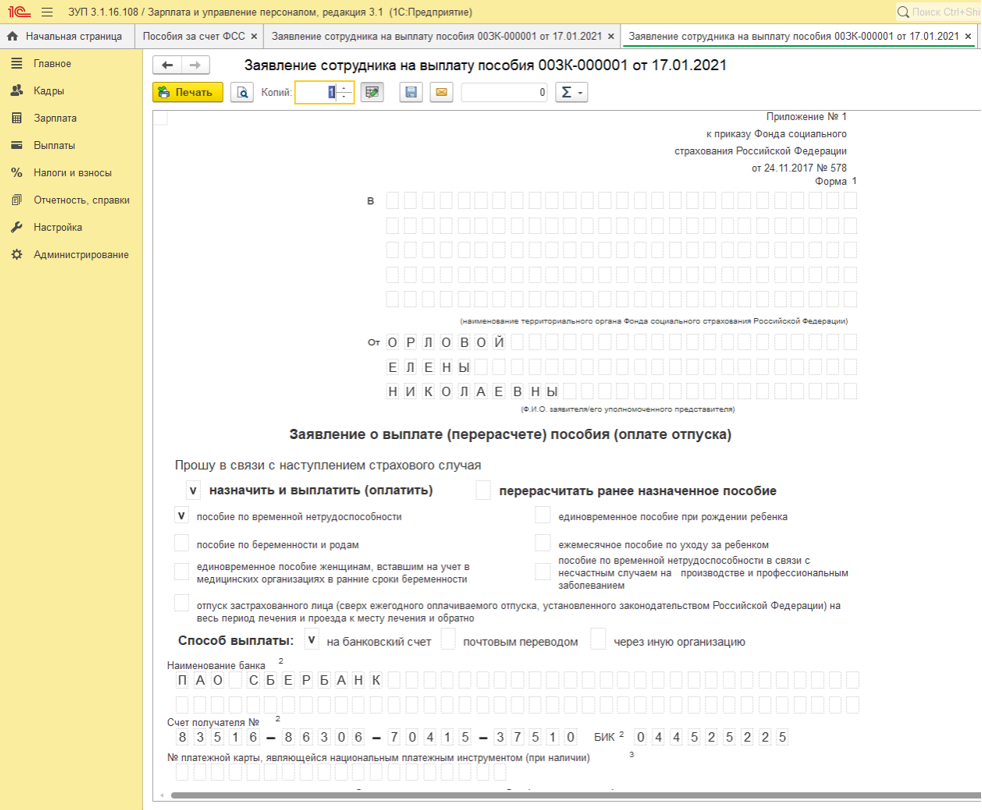Check 'пособие по беременности и родам' box
The height and width of the screenshot is (810, 982).
point(182,543)
